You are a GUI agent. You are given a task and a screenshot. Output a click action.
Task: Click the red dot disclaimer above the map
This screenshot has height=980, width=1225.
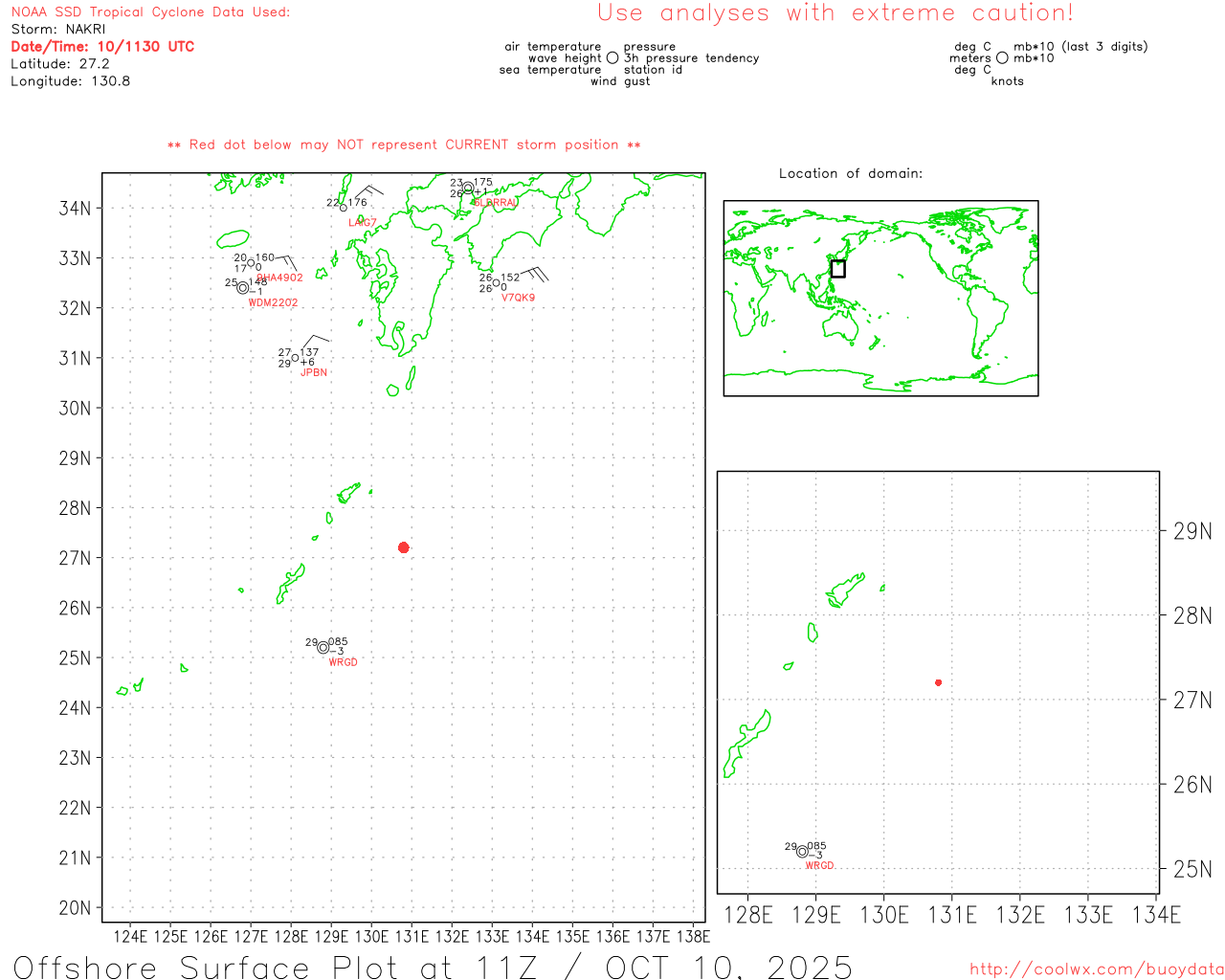click(x=404, y=145)
